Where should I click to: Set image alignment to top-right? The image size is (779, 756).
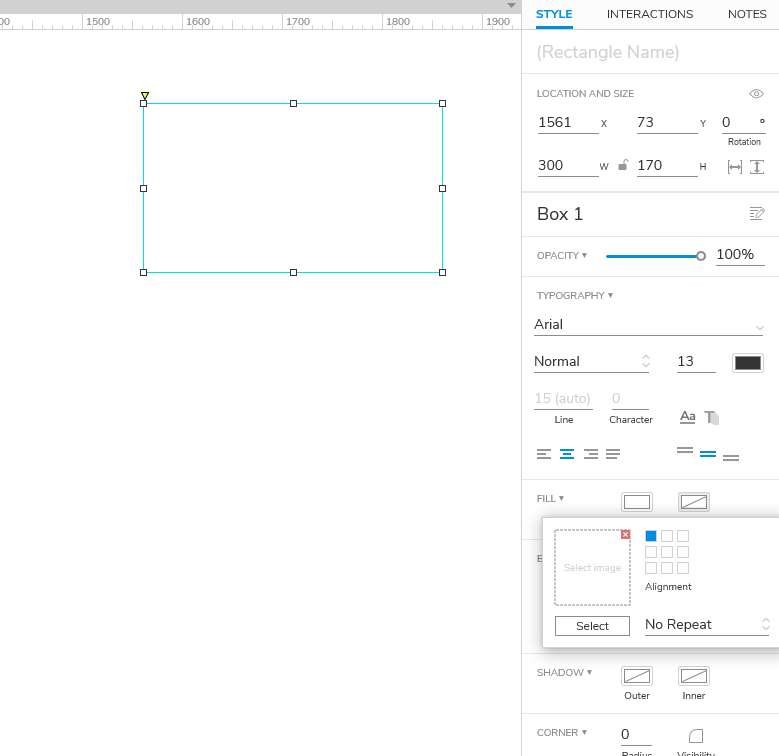tap(683, 536)
